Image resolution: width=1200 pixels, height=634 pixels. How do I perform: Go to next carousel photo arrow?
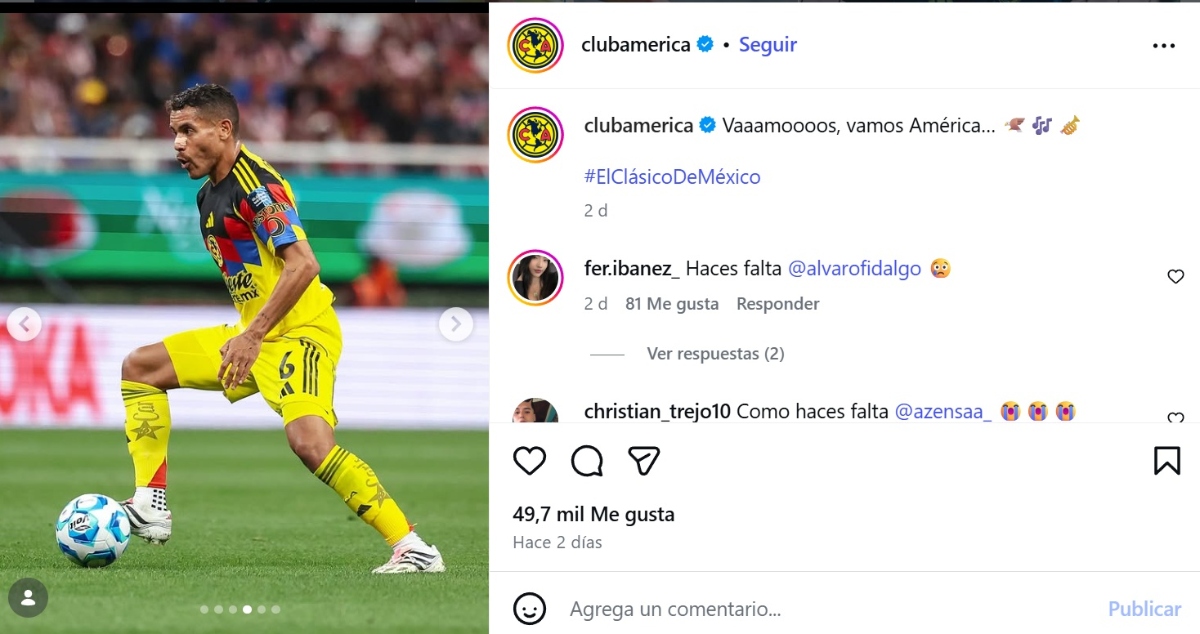[x=456, y=324]
